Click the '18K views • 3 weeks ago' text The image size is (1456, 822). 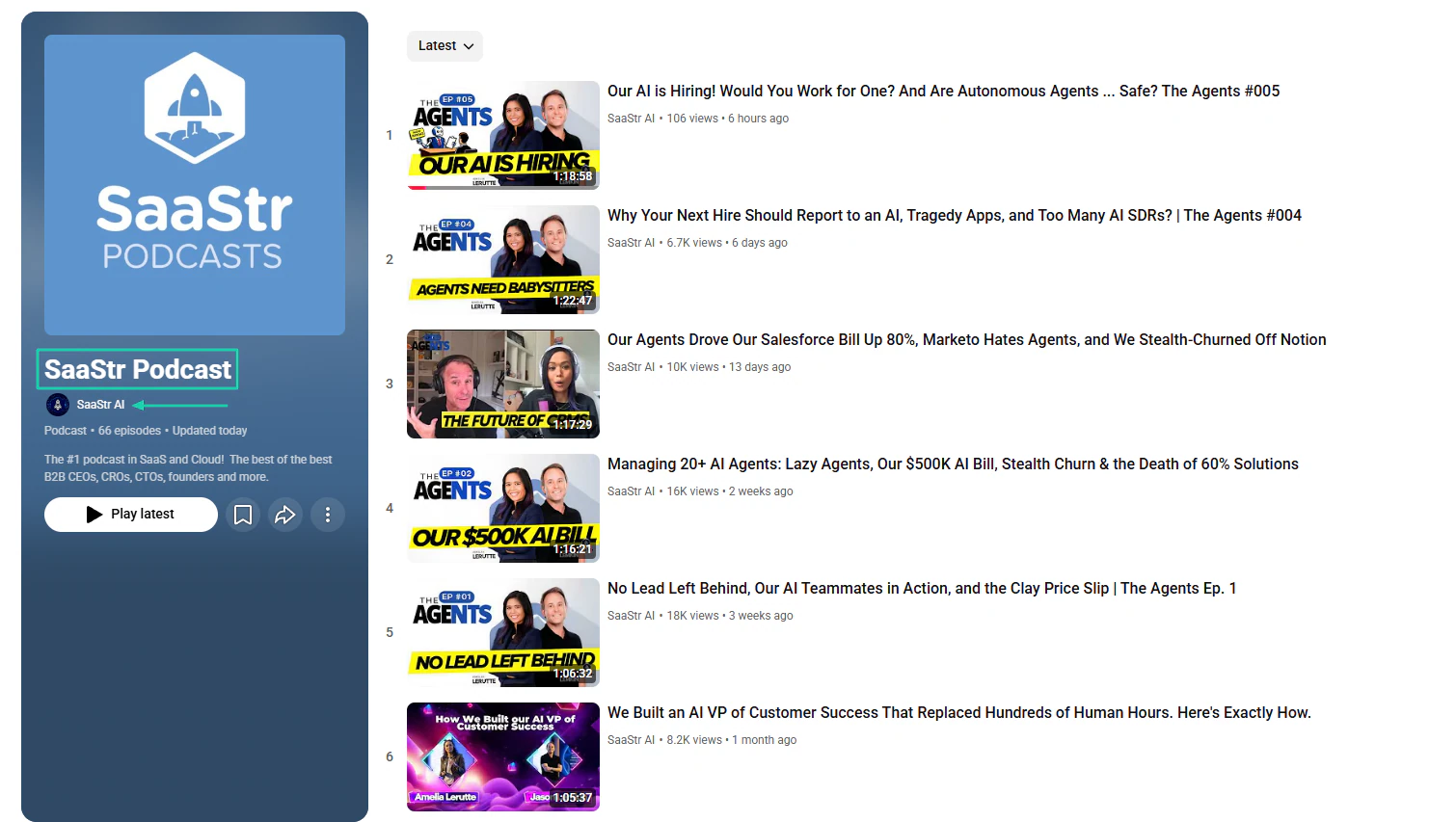tap(730, 616)
